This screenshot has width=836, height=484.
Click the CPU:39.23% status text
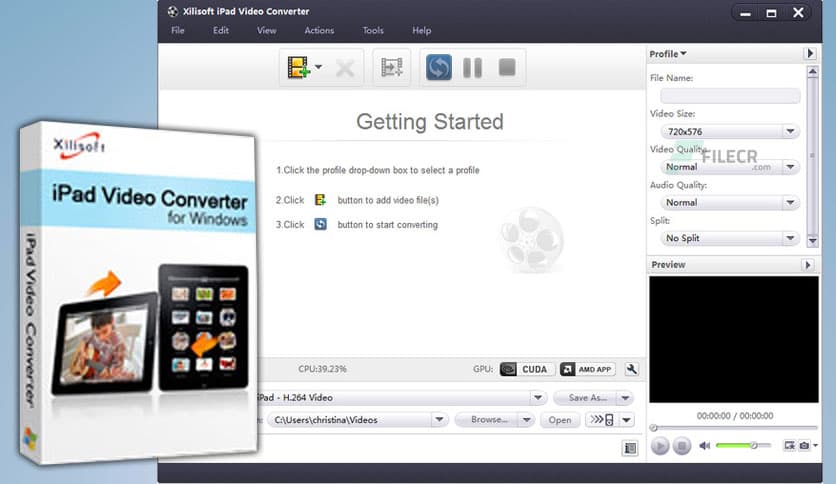coord(322,369)
